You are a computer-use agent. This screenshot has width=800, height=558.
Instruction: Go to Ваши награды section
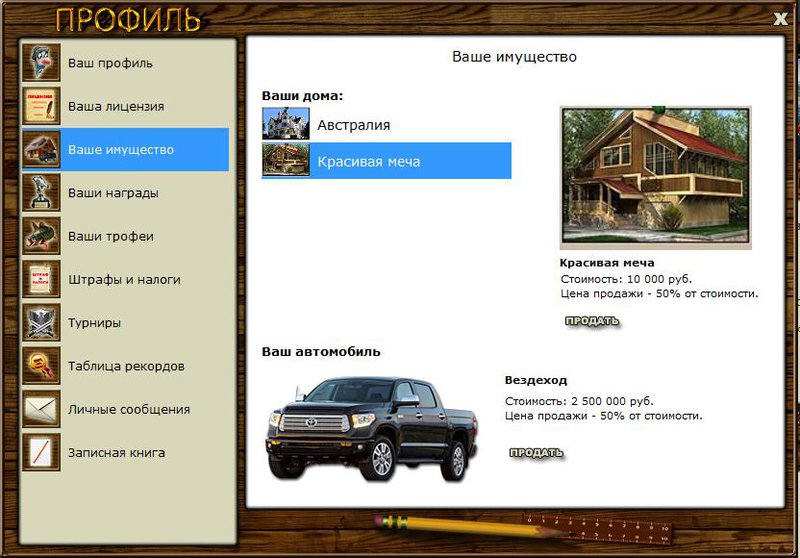[125, 193]
